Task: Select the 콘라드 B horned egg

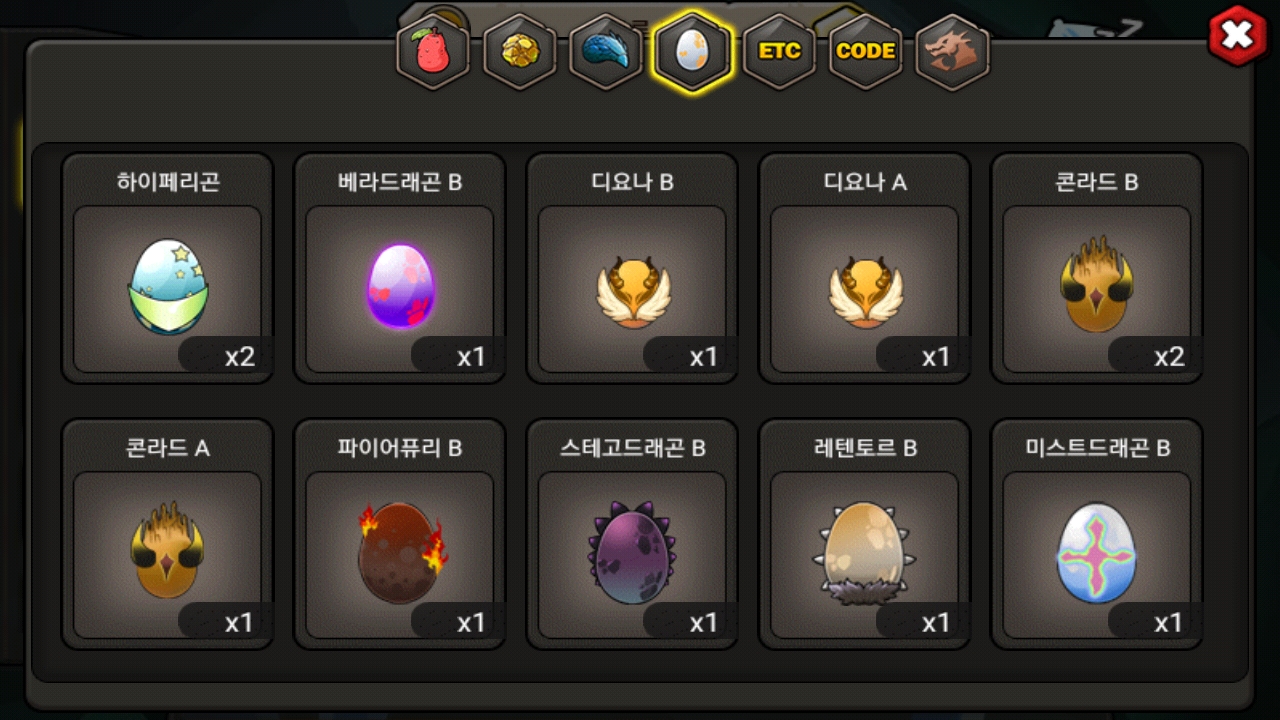Action: (x=1096, y=285)
